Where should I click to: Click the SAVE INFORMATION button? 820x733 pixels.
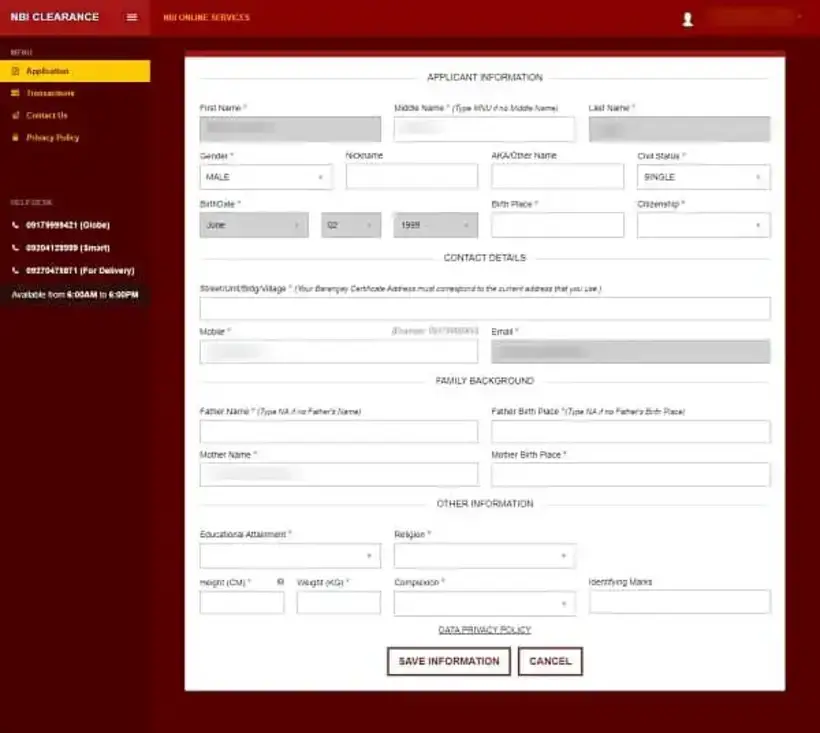448,661
